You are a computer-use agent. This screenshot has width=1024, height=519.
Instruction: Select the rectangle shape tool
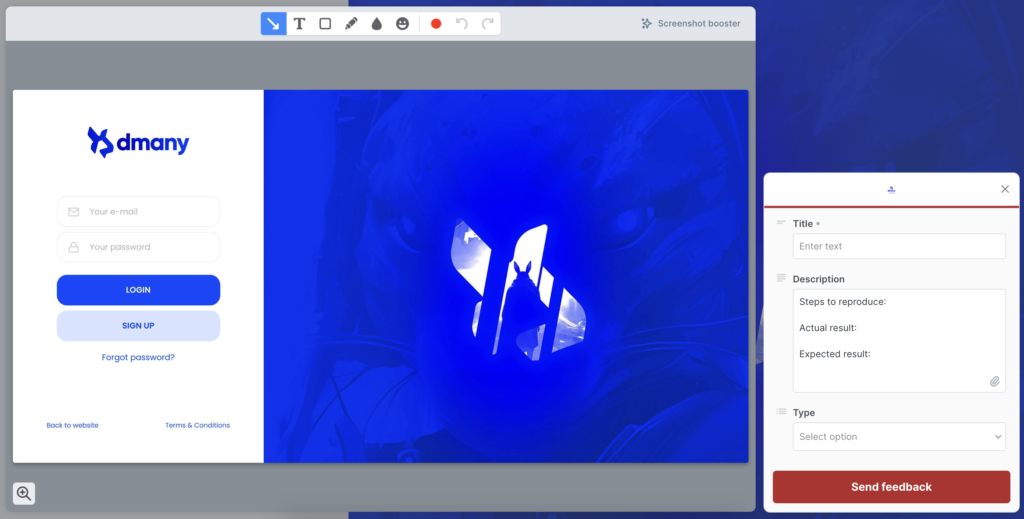point(325,24)
